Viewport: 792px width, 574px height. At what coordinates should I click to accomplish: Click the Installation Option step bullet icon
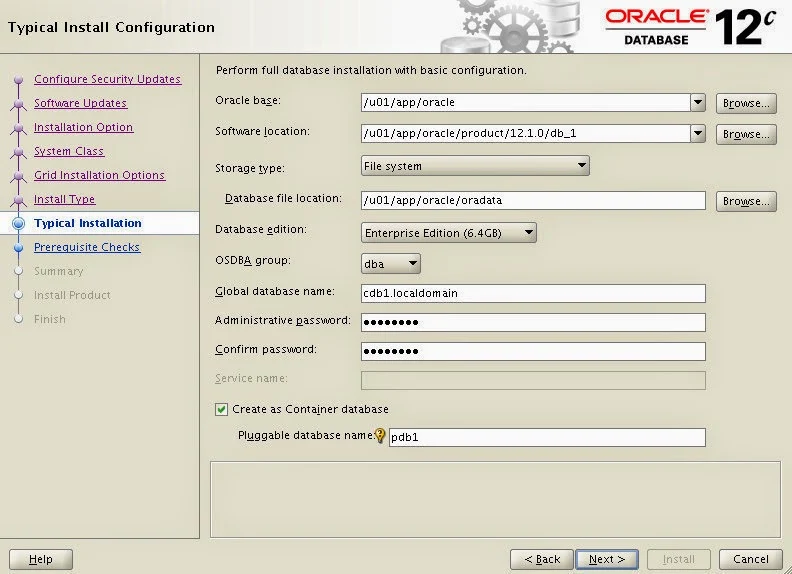(19, 128)
